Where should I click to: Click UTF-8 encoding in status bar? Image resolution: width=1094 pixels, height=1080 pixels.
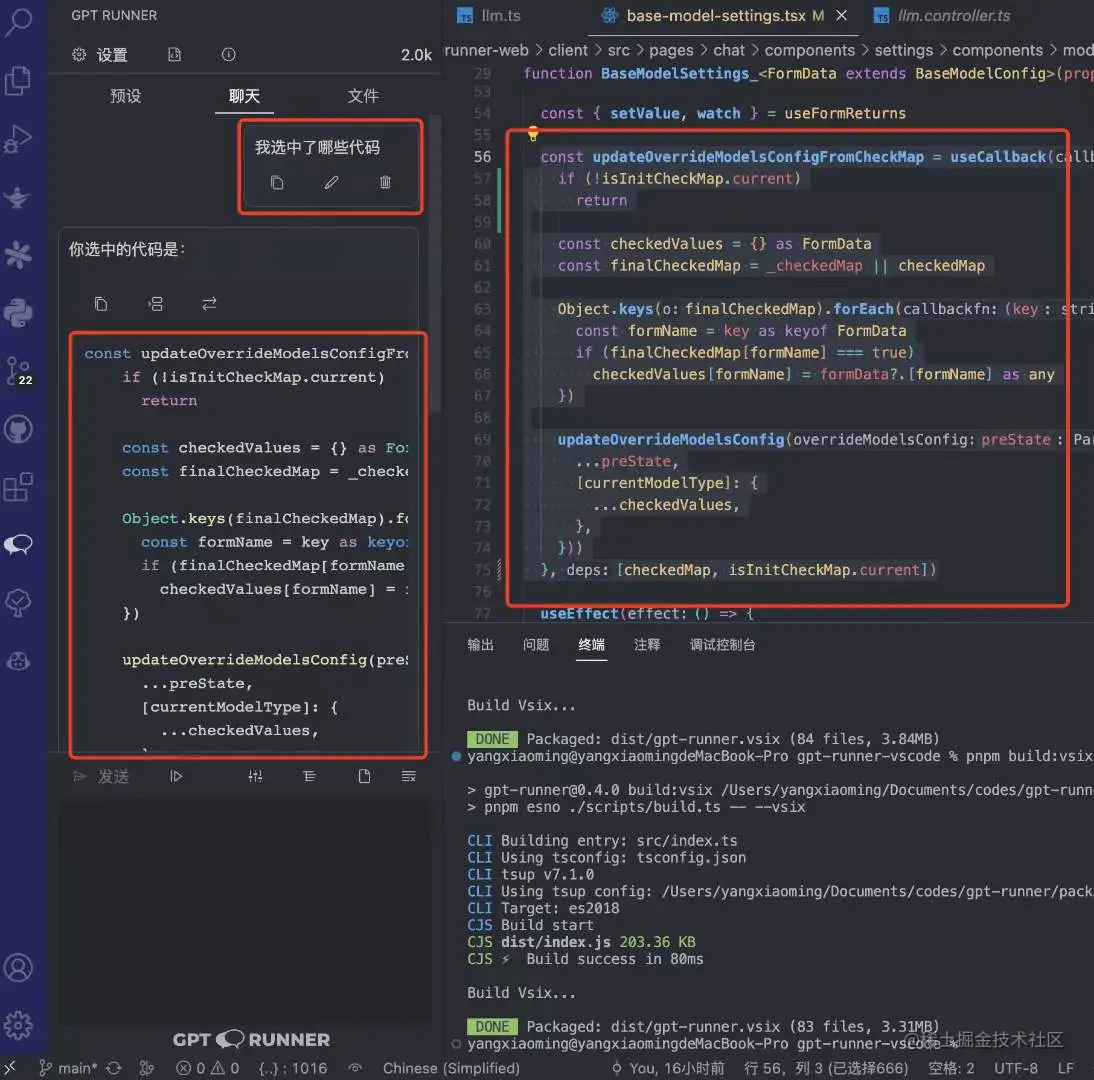[1016, 1068]
